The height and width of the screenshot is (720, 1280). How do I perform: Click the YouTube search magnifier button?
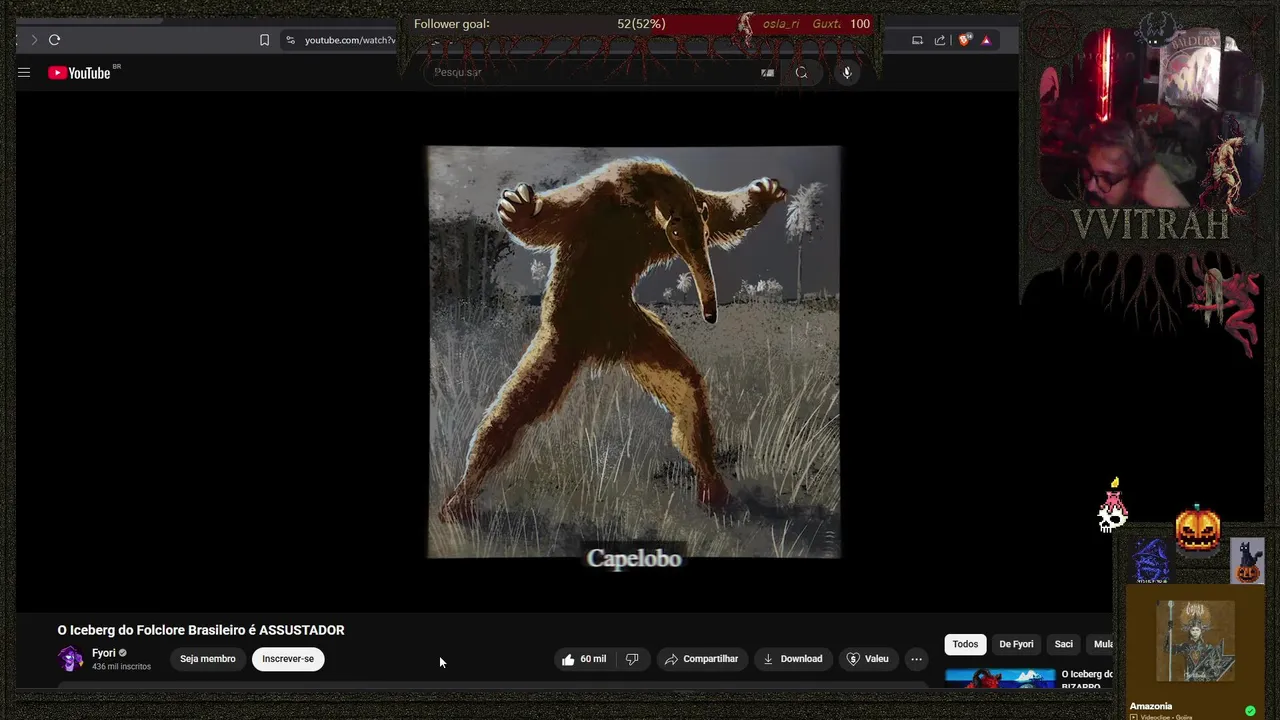801,72
